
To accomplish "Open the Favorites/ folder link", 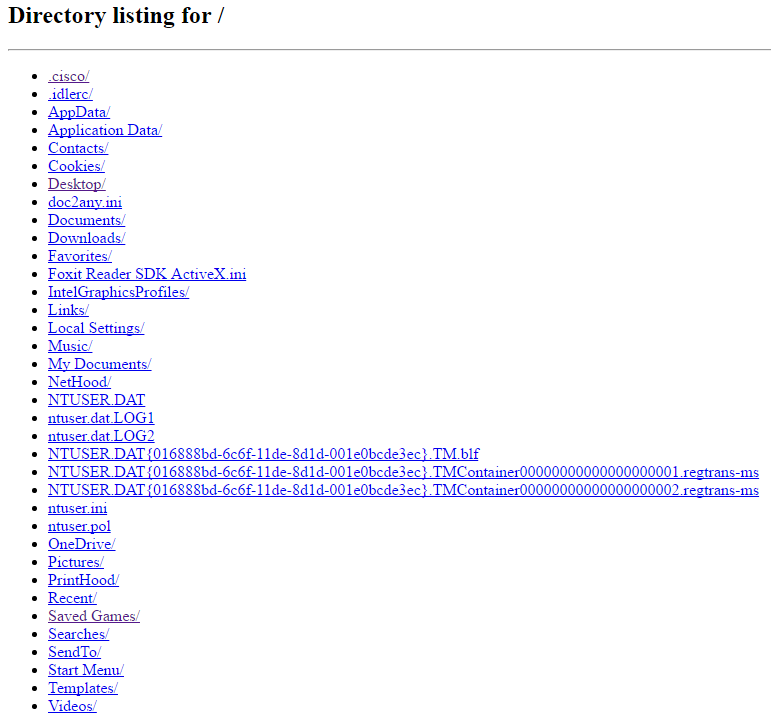I will (80, 256).
